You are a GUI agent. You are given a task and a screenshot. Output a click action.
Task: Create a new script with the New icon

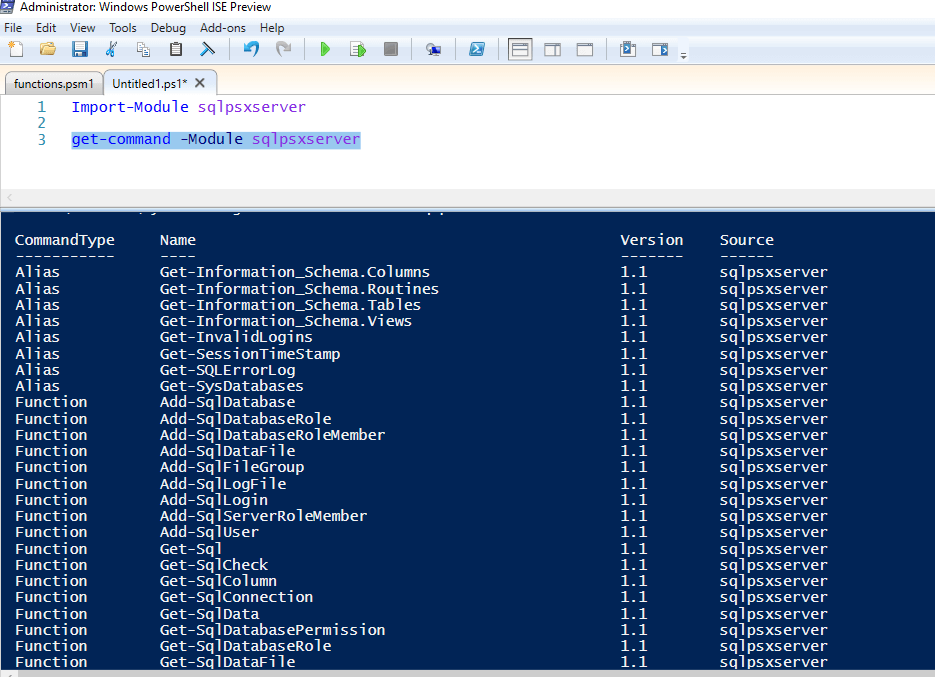16,50
